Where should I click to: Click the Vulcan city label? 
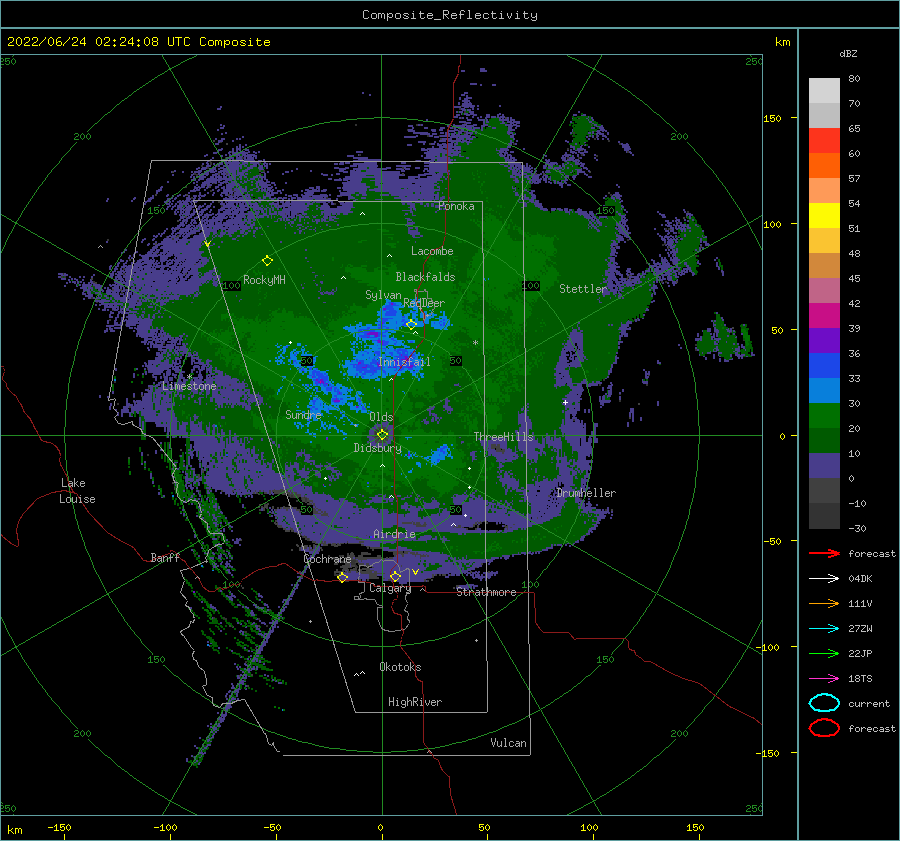(509, 743)
